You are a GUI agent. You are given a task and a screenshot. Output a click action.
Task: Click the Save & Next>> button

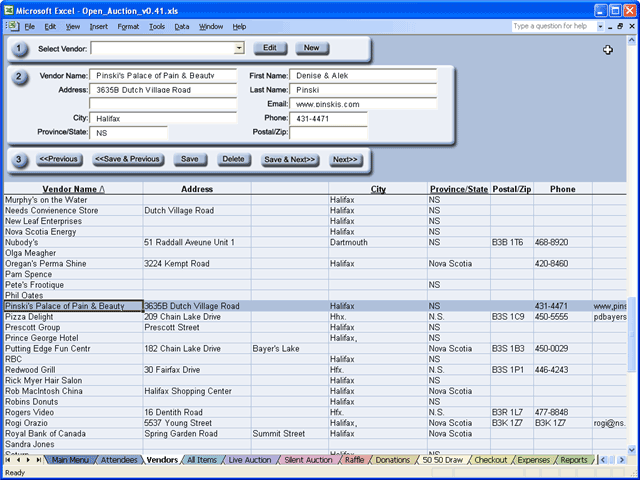pos(290,160)
